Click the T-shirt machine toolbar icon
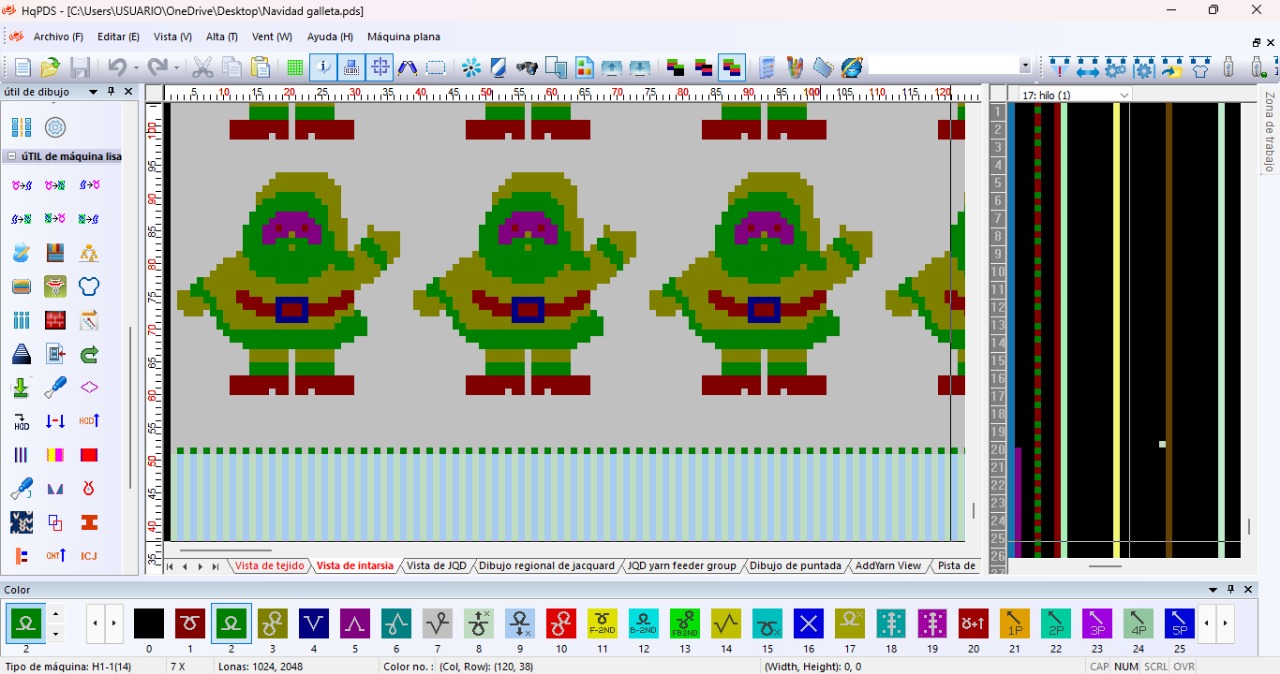1280x674 pixels. tap(1201, 68)
